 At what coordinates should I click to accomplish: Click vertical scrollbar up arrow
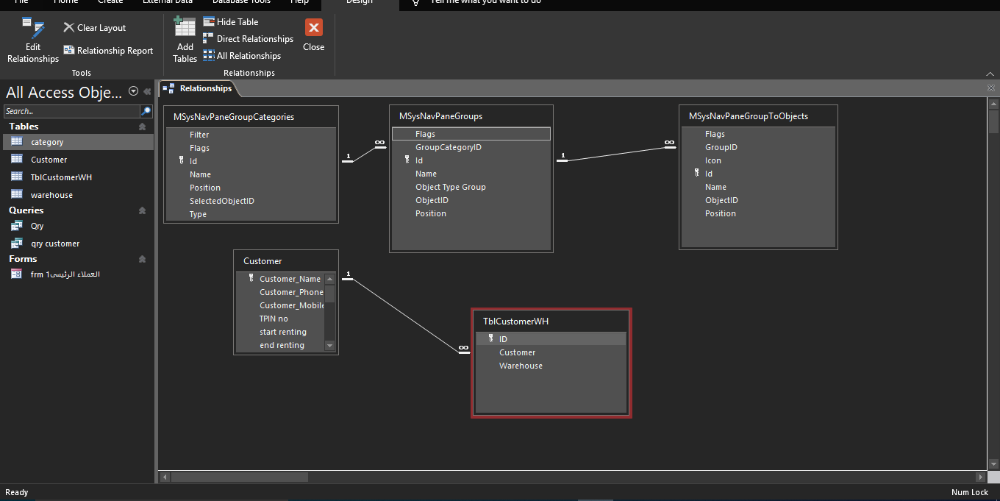[x=994, y=103]
